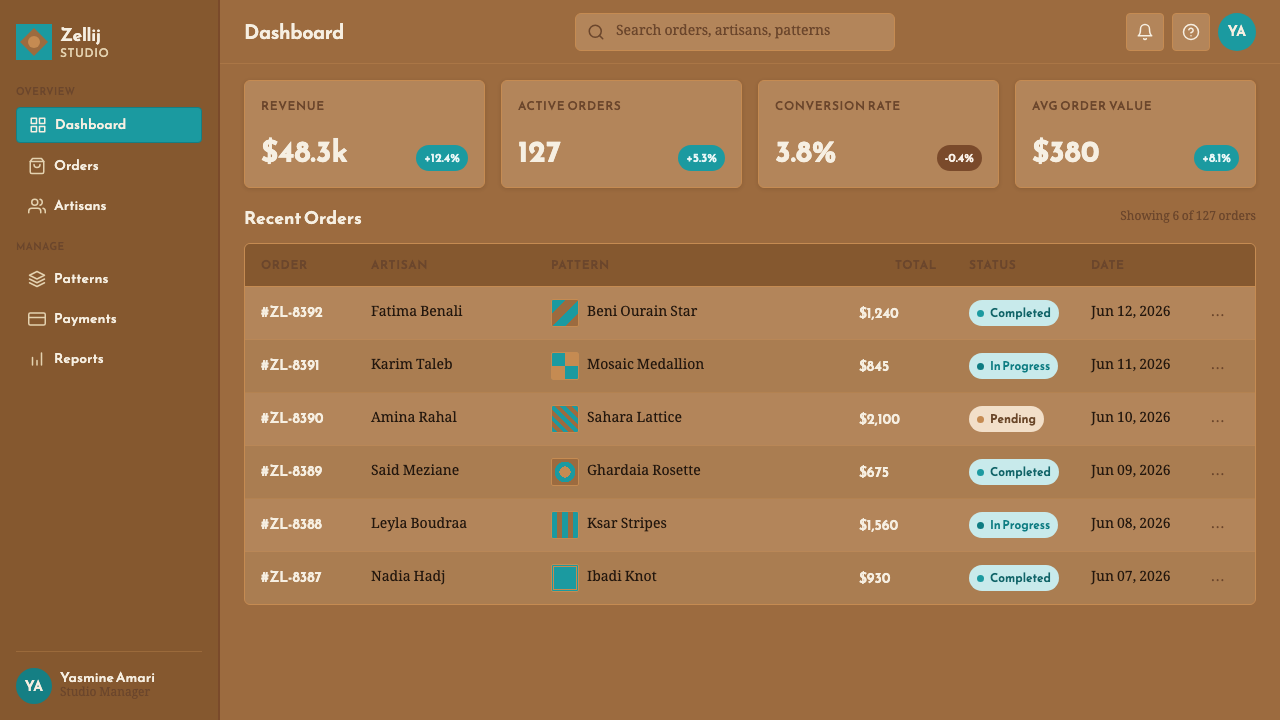Click the search magnifier icon
Image resolution: width=1280 pixels, height=720 pixels.
point(596,32)
